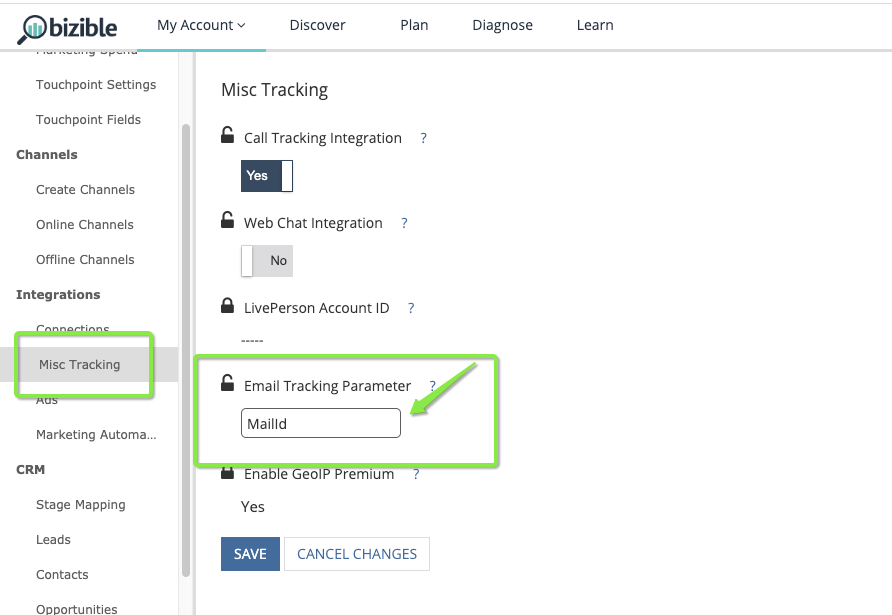Click the lock icon beside Web Chat Integration
Viewport: 892px width, 615px height.
pyautogui.click(x=228, y=220)
